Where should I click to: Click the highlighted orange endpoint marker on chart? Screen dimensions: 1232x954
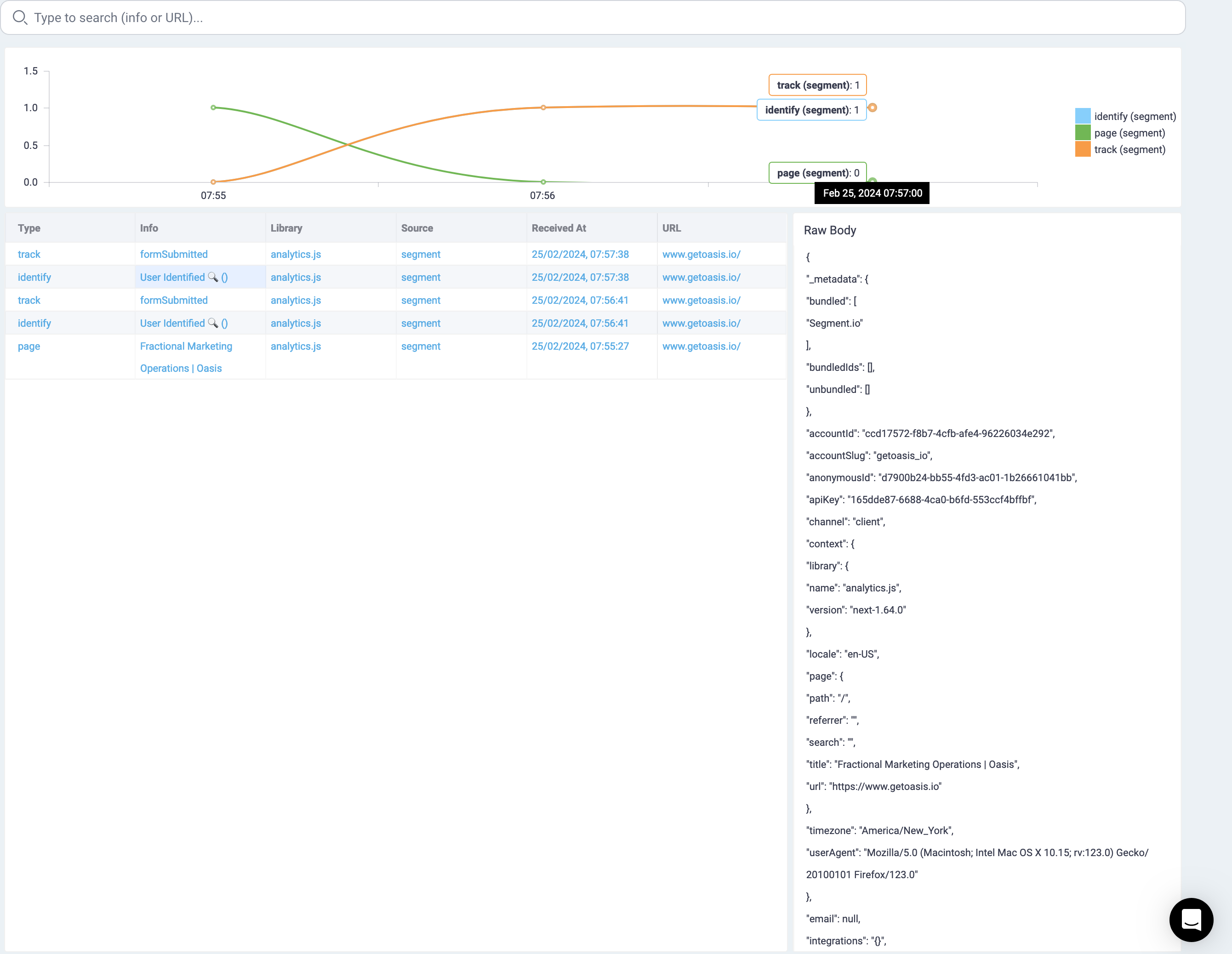click(872, 108)
